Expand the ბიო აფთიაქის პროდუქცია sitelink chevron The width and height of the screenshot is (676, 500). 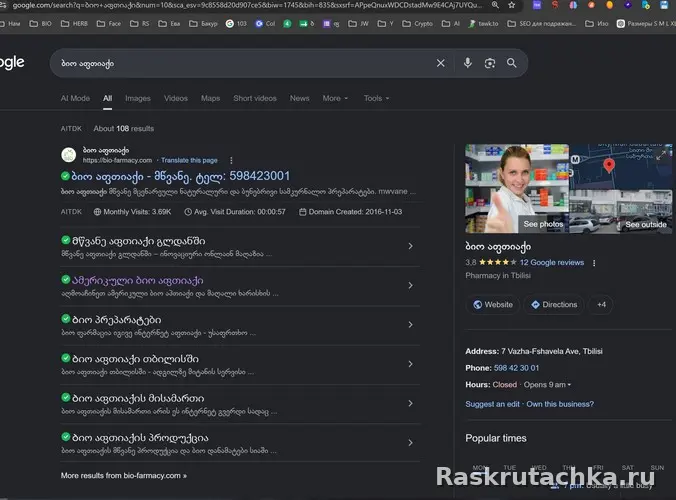[x=410, y=443]
